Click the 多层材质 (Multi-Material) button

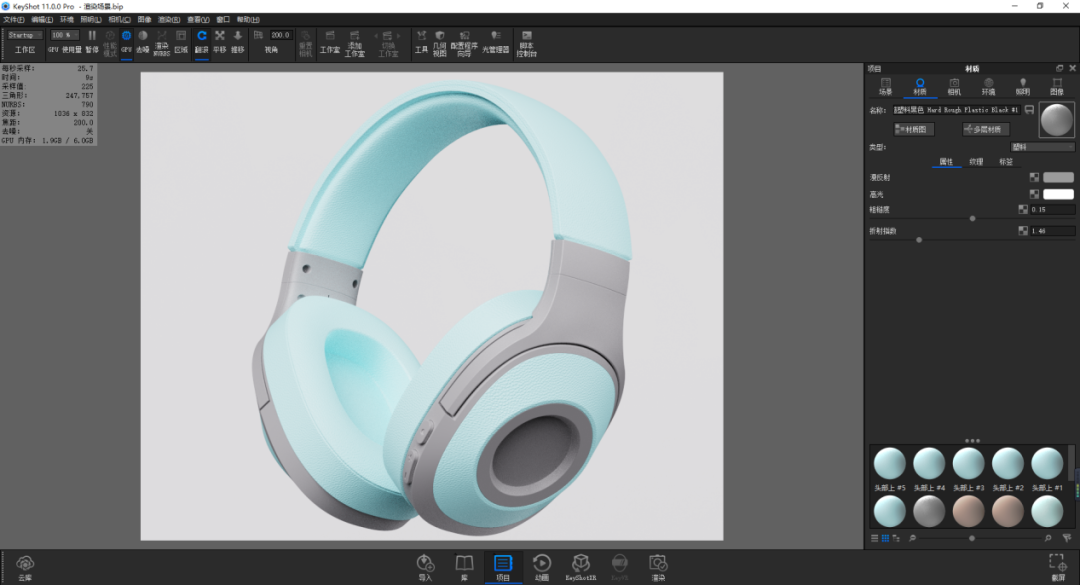click(986, 129)
